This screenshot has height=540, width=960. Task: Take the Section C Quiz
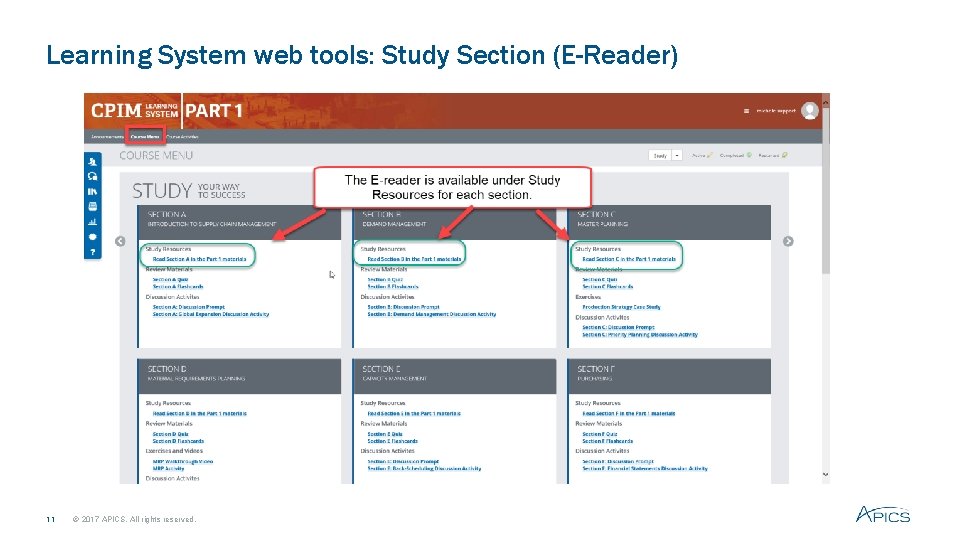click(x=600, y=279)
